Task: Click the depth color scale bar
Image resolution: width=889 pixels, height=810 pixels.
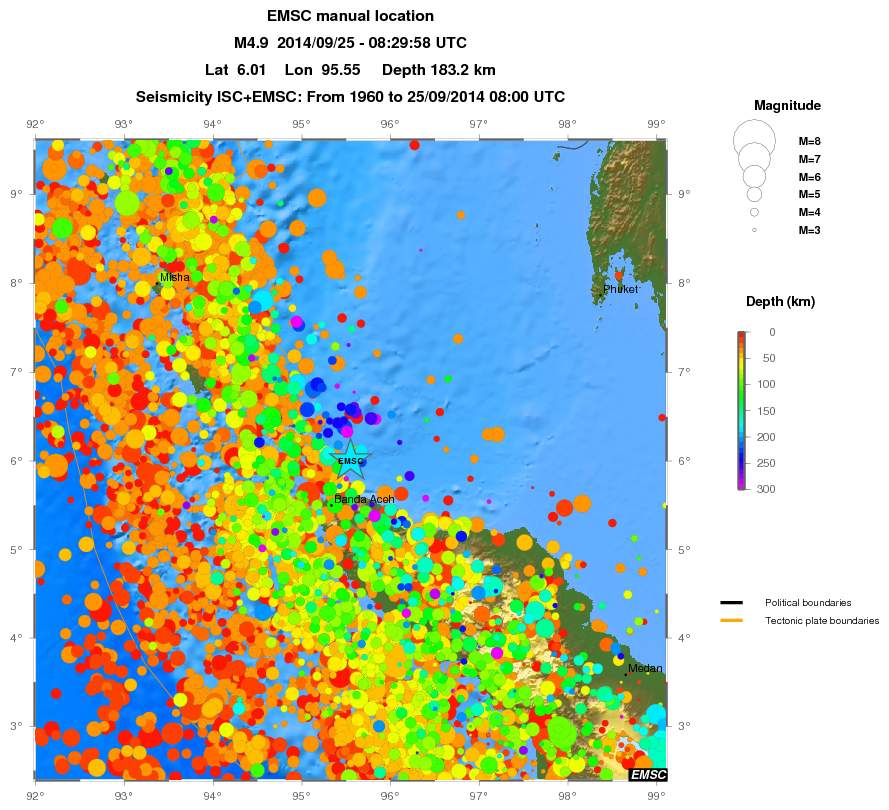Action: 742,410
